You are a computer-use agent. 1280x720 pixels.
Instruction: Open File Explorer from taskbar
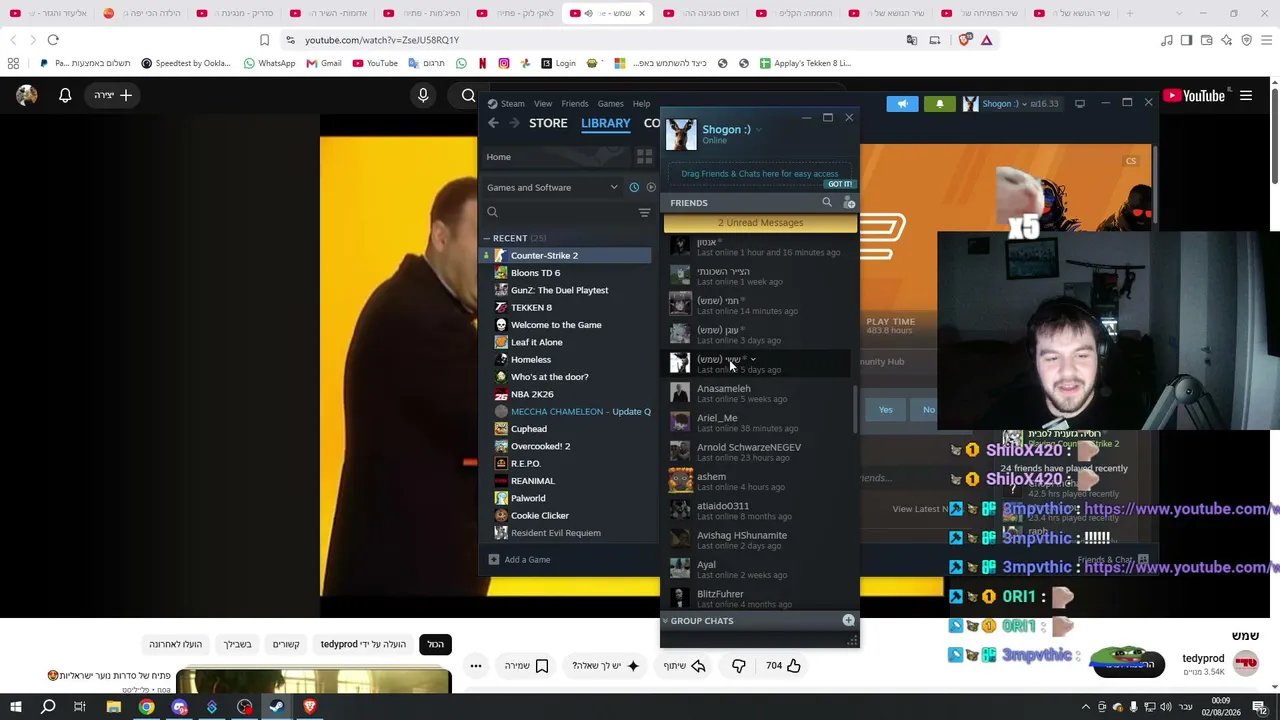tap(113, 707)
